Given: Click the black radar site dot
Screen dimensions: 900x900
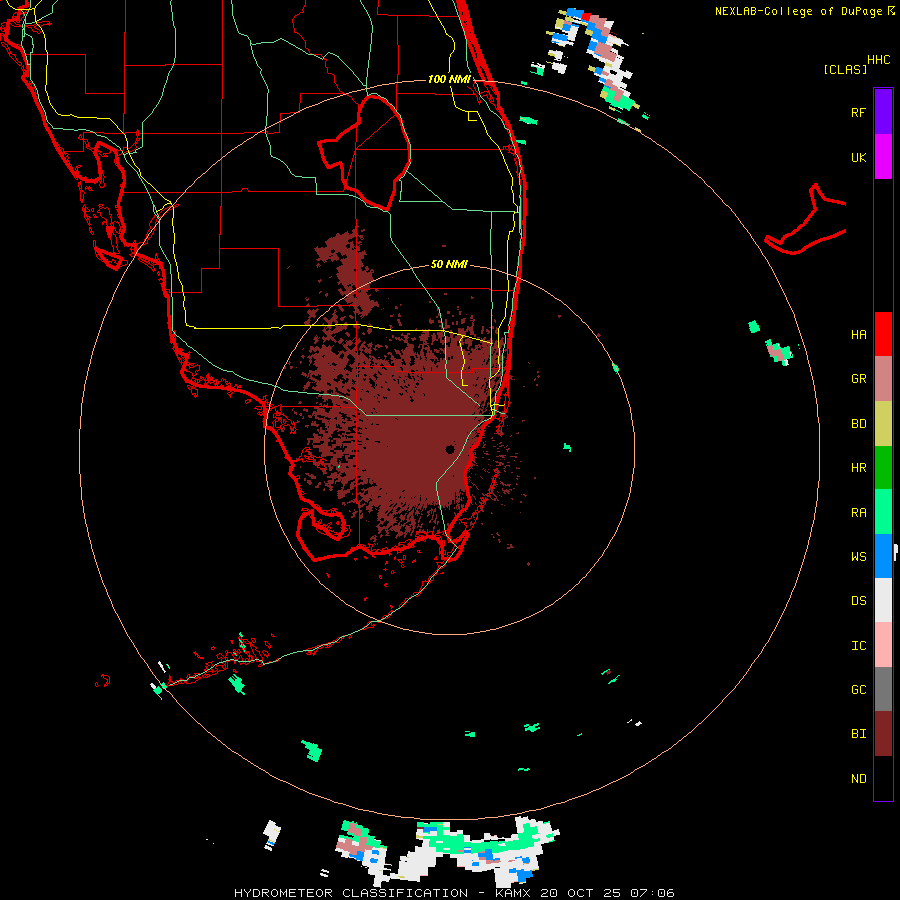Looking at the screenshot, I should tap(450, 449).
